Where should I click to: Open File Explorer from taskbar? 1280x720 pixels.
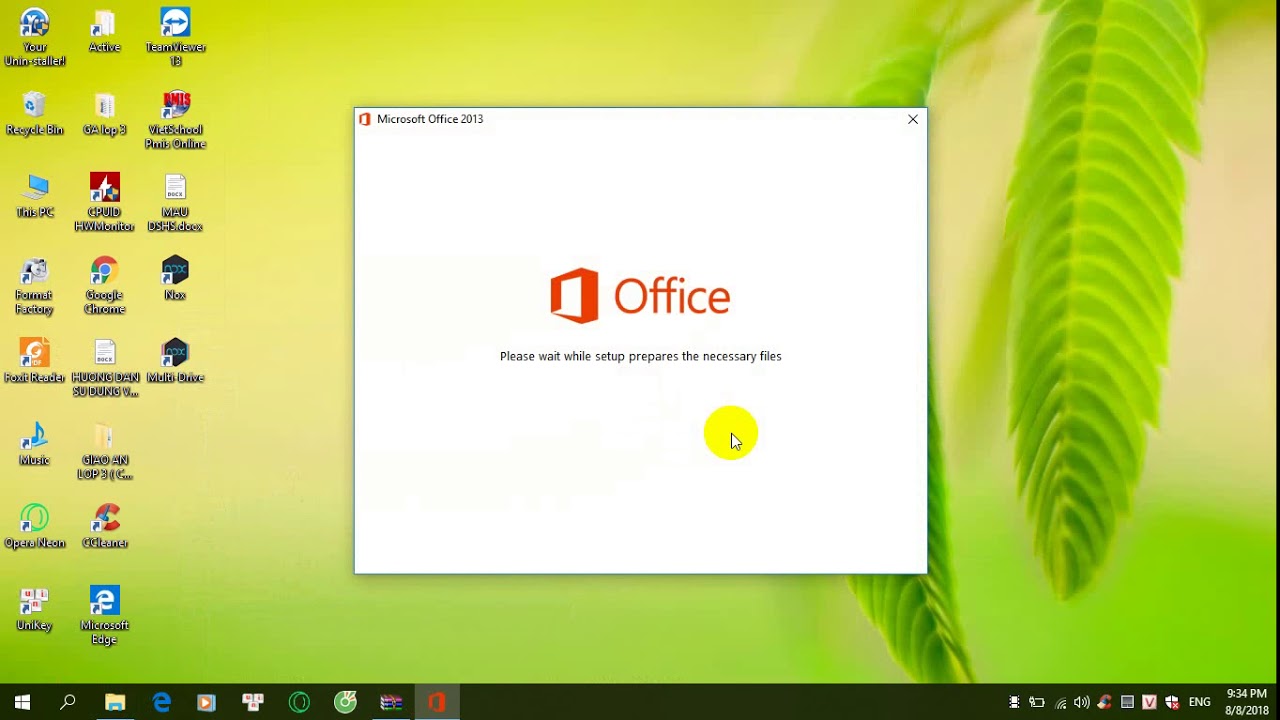coord(115,702)
